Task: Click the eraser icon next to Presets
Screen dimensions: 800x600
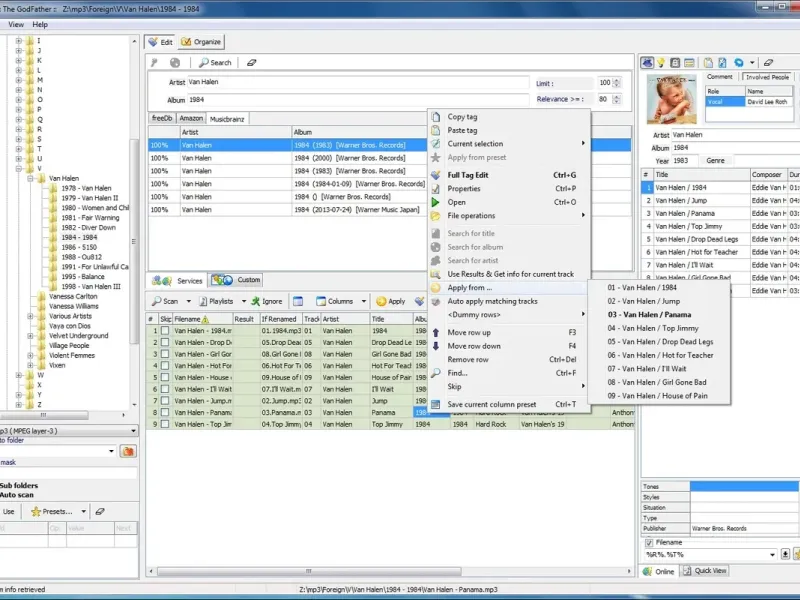Action: coord(99,511)
